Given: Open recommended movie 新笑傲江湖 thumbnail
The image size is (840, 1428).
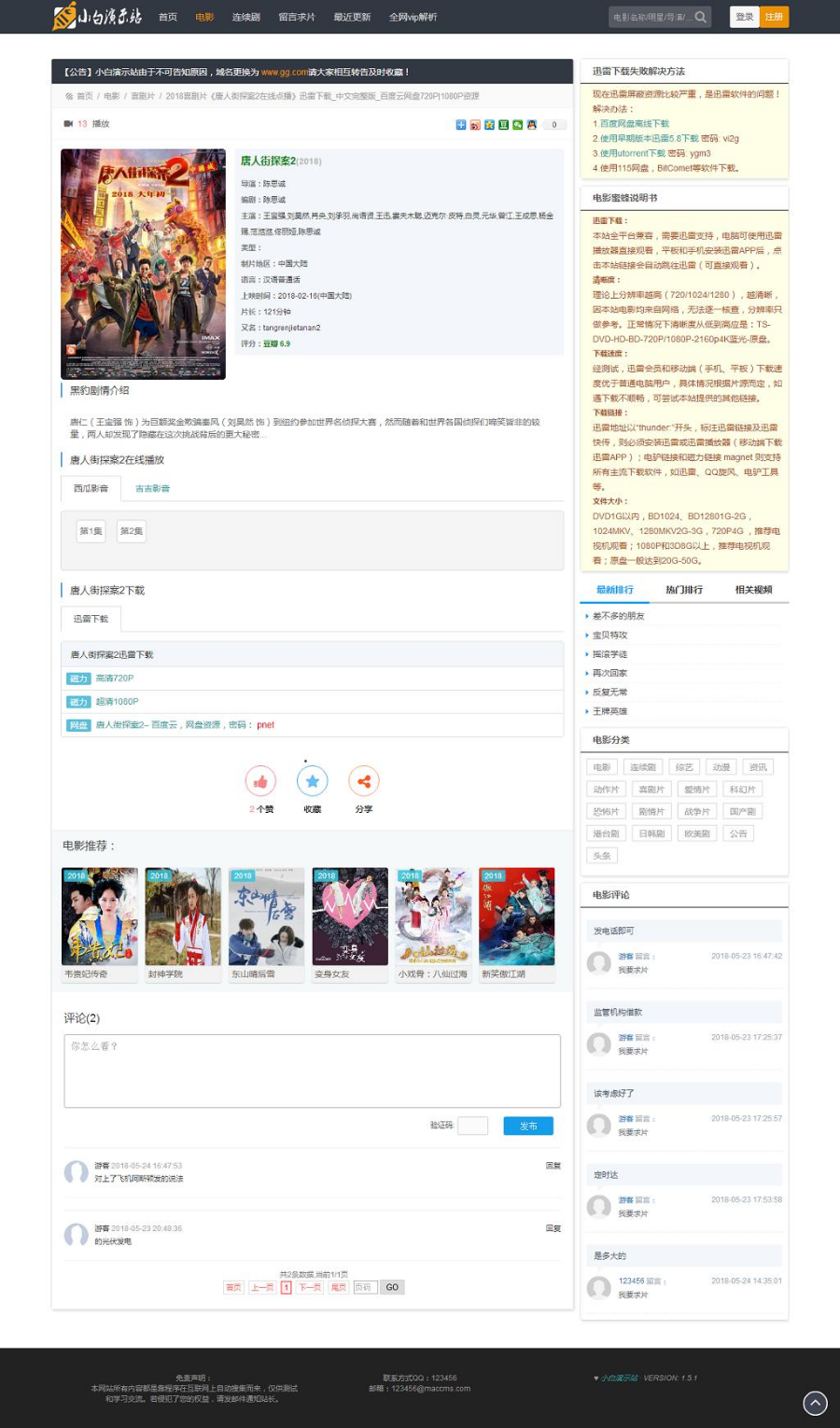Looking at the screenshot, I should coord(517,917).
